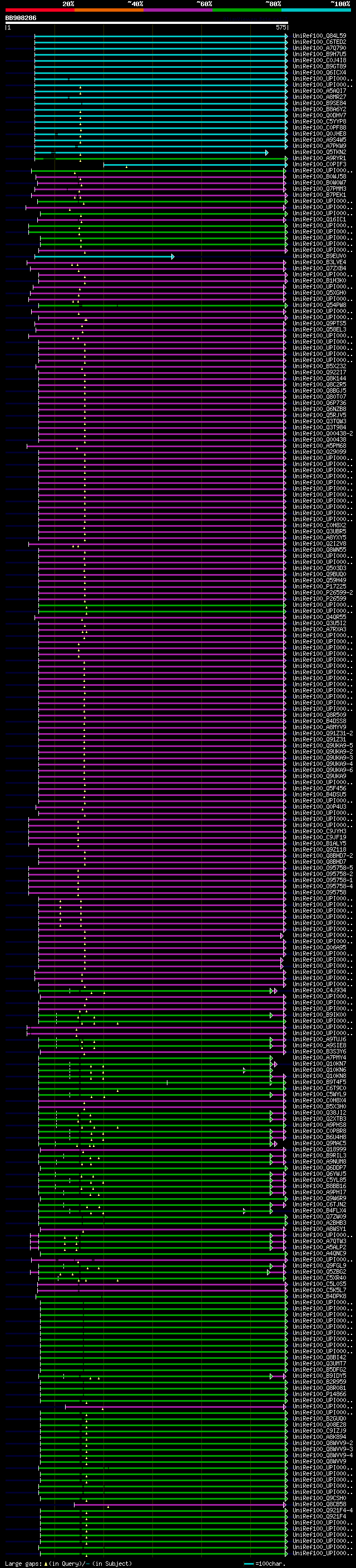Select label UniRef100_A7PKW9

[319, 146]
